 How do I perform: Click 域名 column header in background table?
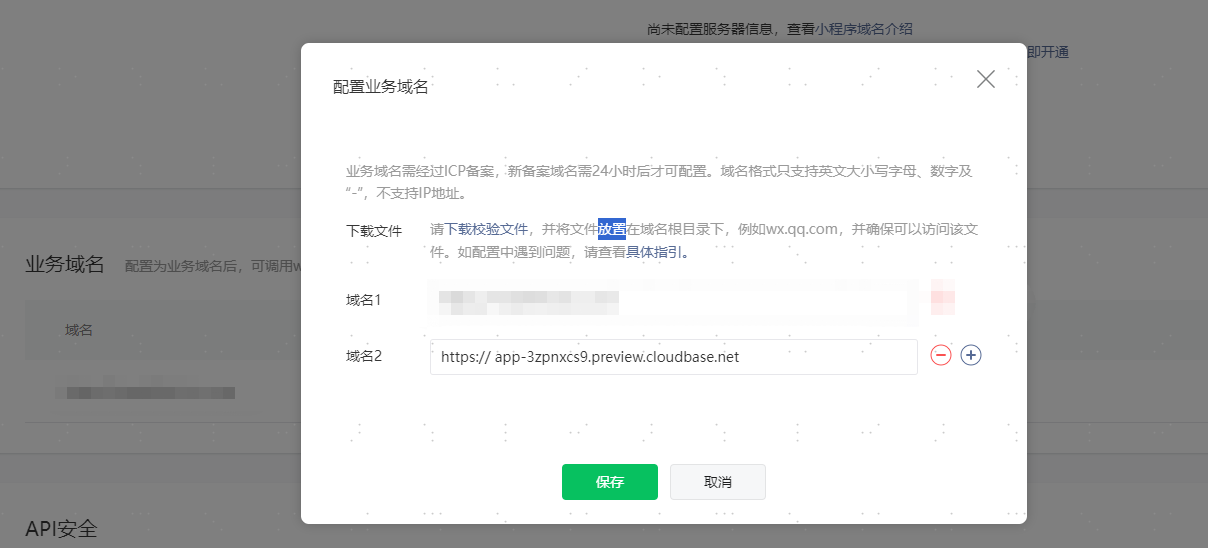tap(79, 330)
